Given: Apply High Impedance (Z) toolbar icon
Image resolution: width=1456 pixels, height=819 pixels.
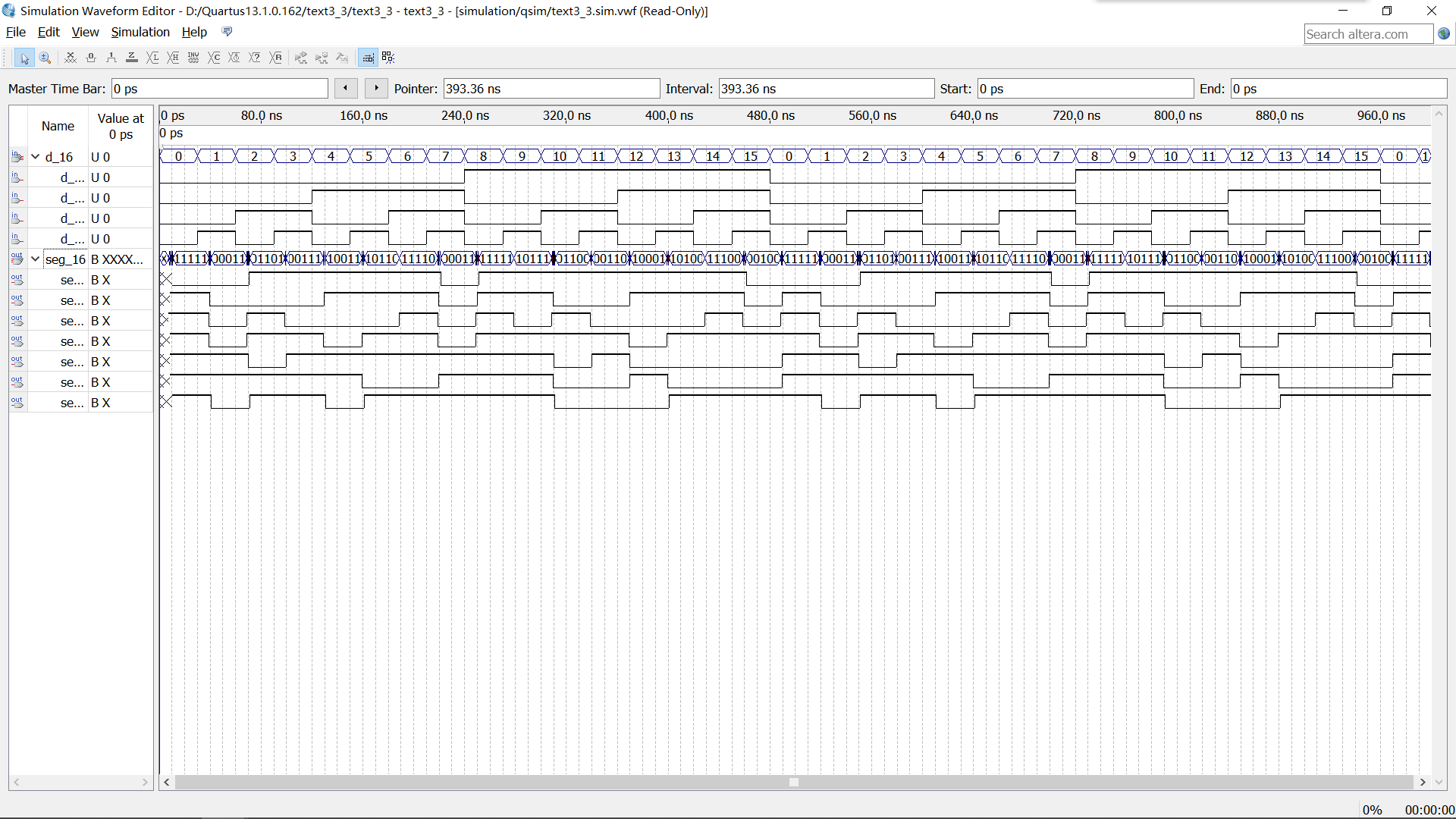Looking at the screenshot, I should pyautogui.click(x=132, y=58).
